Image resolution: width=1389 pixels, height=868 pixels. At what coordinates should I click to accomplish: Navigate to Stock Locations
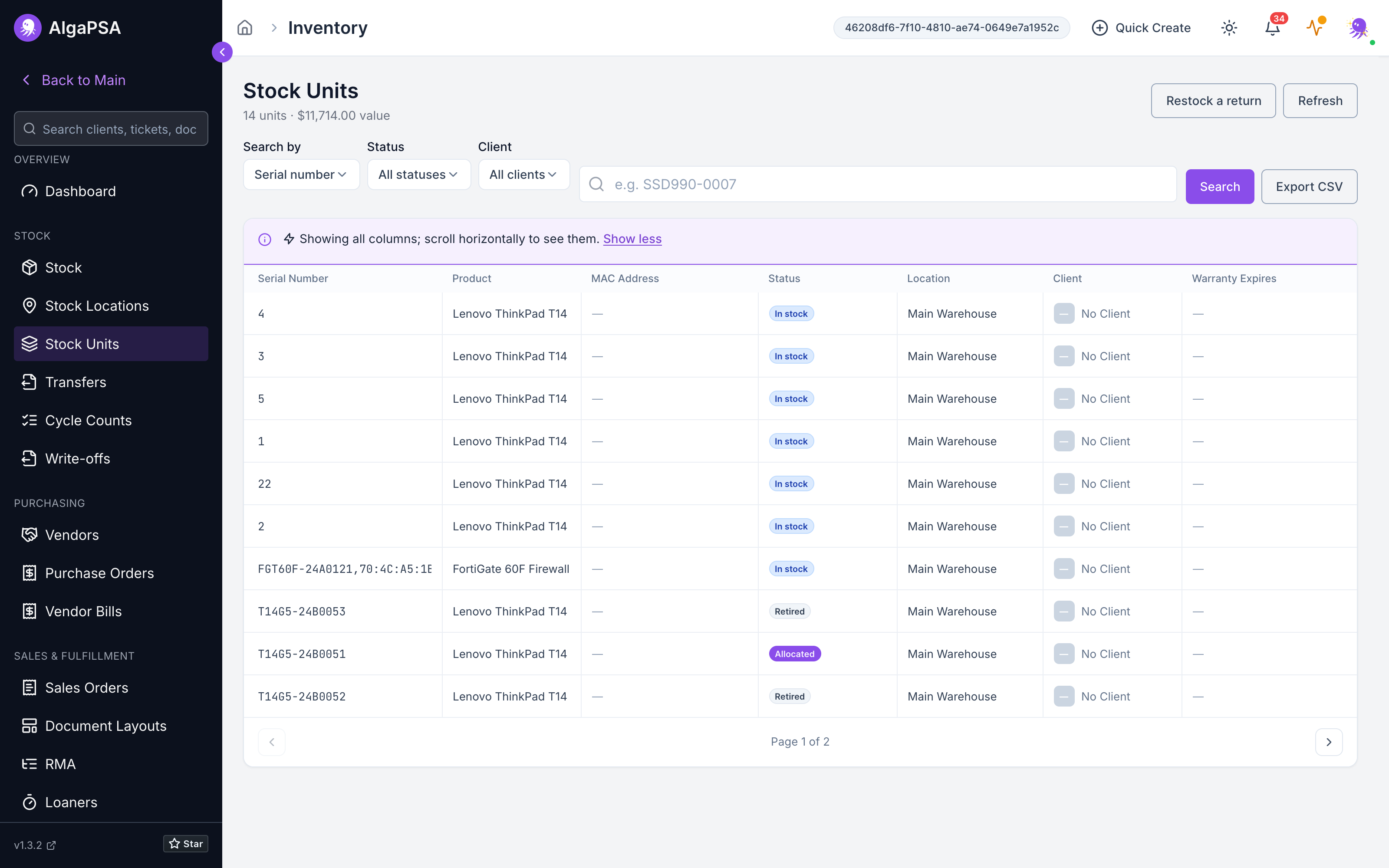pos(111,306)
